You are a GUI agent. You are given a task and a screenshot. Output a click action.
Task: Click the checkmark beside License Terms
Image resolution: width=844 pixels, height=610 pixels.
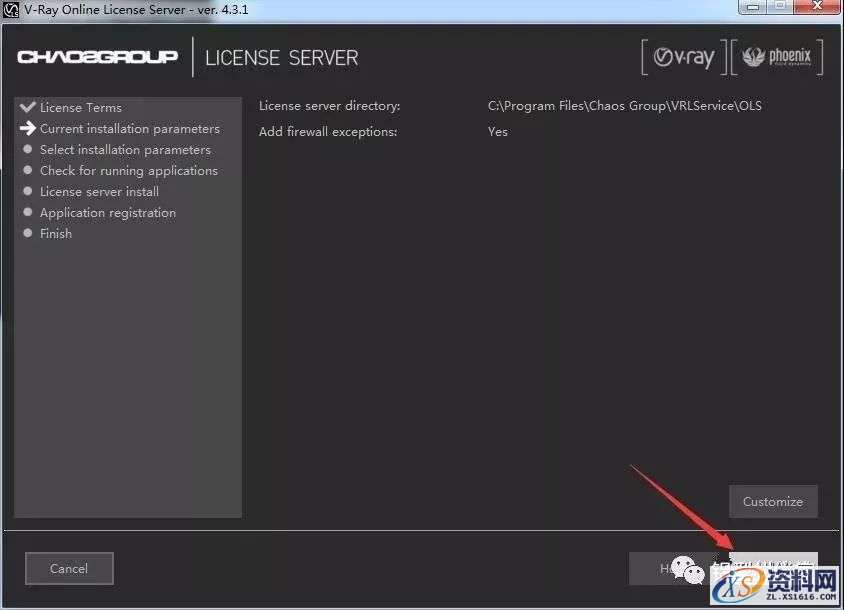click(26, 107)
